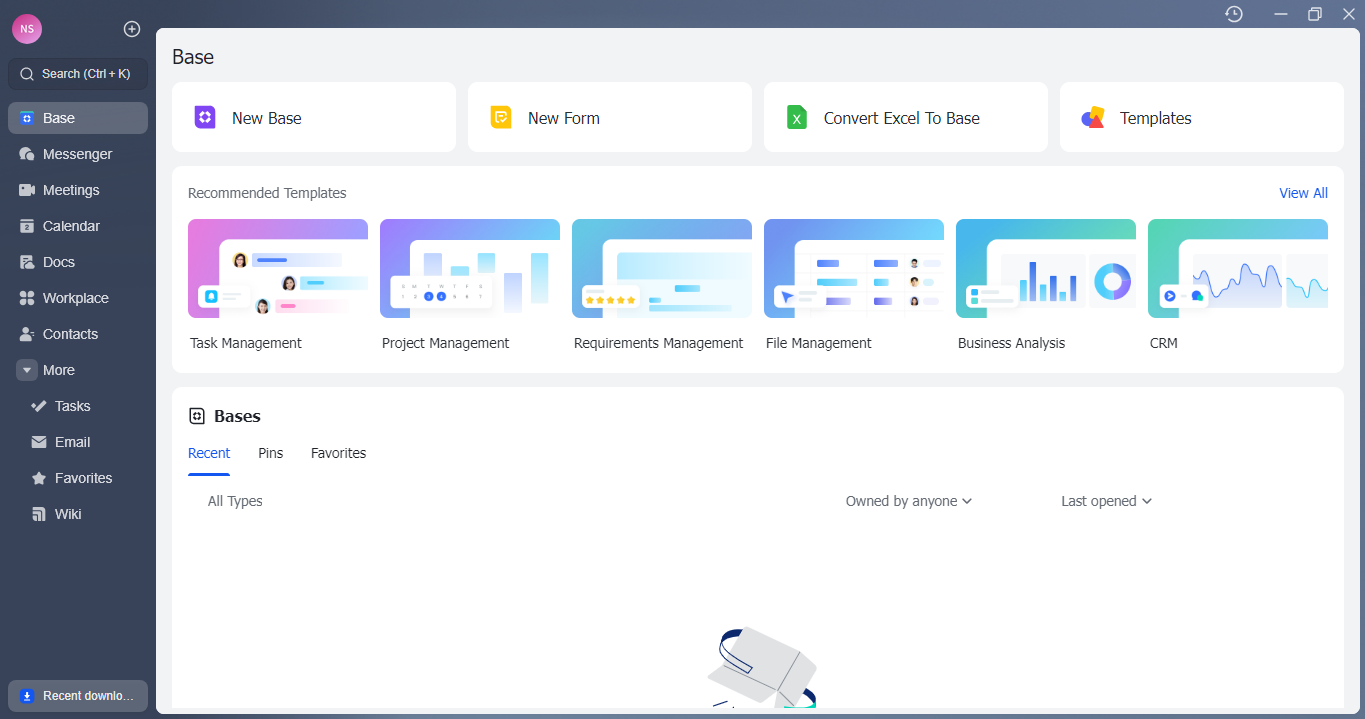Viewport: 1365px width, 719px height.
Task: Click the Contacts person icon
Action: [x=27, y=334]
